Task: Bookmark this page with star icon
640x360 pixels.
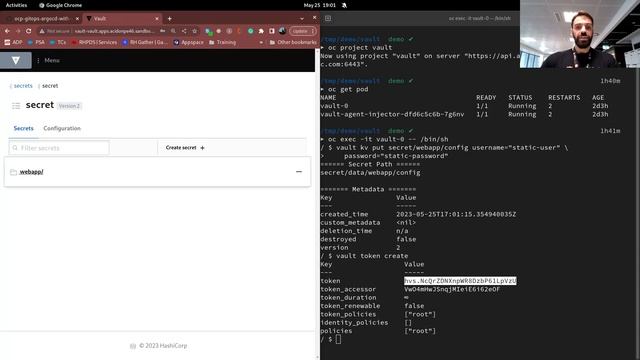Action: [195, 31]
